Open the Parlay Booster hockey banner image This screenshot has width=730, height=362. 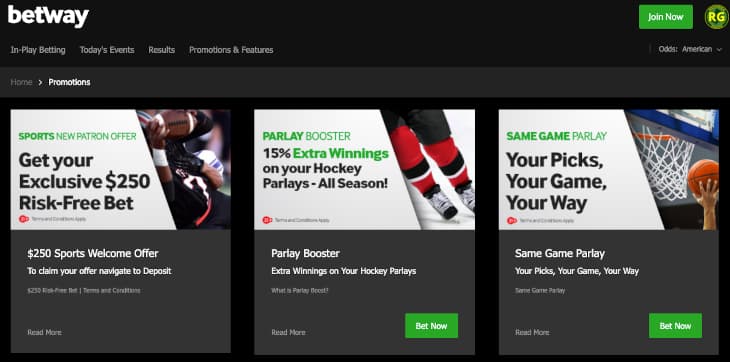click(x=364, y=169)
